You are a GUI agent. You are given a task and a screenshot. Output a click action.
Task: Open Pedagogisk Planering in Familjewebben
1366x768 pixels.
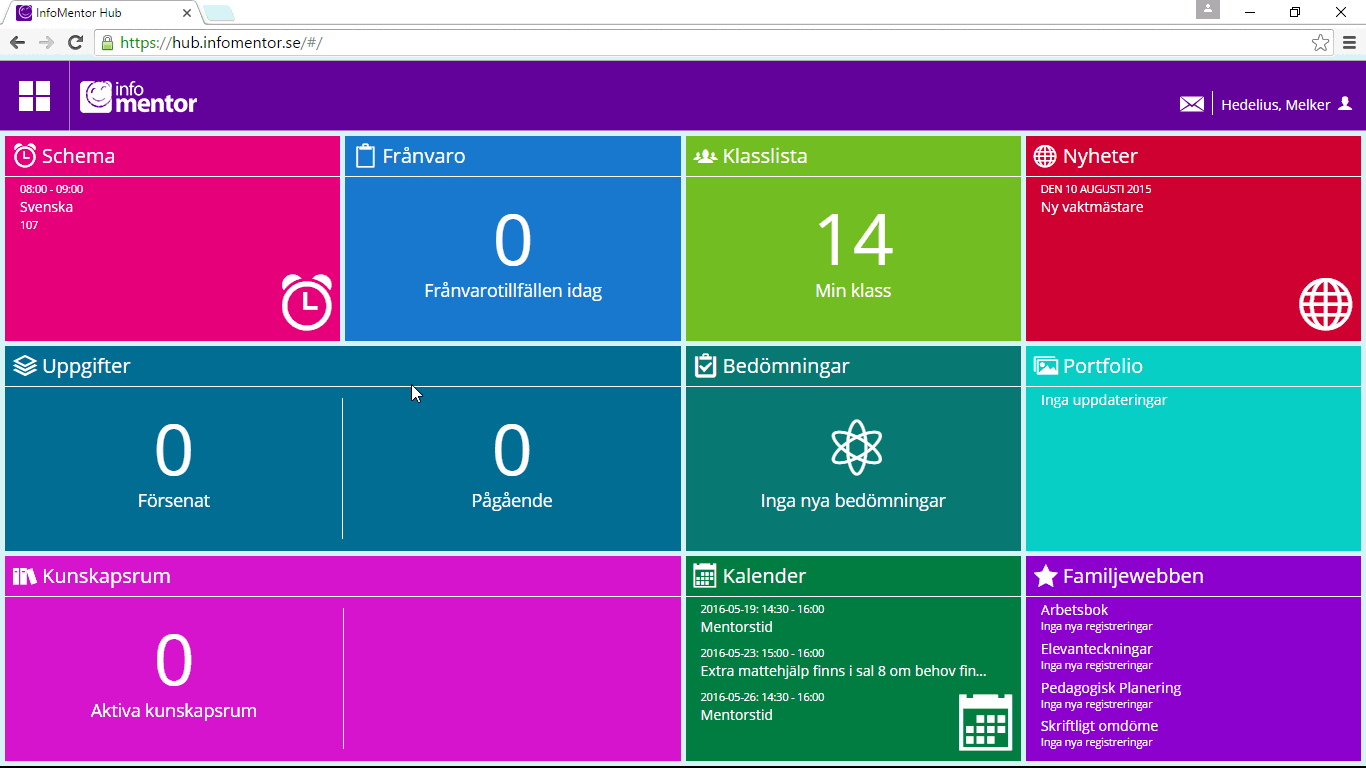1110,688
